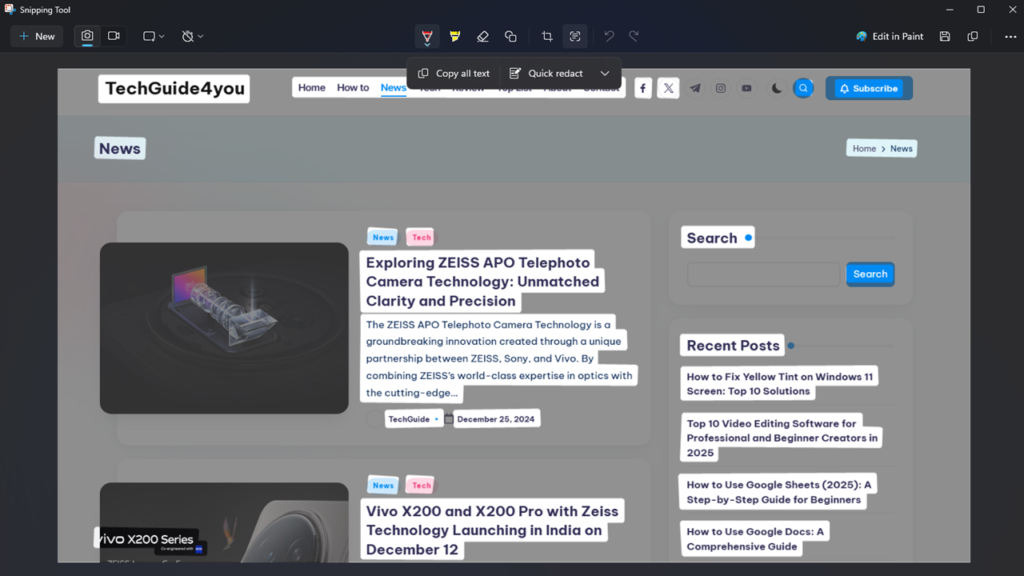
Task: Click Tech tag on ZEISS APO article
Action: [x=421, y=237]
